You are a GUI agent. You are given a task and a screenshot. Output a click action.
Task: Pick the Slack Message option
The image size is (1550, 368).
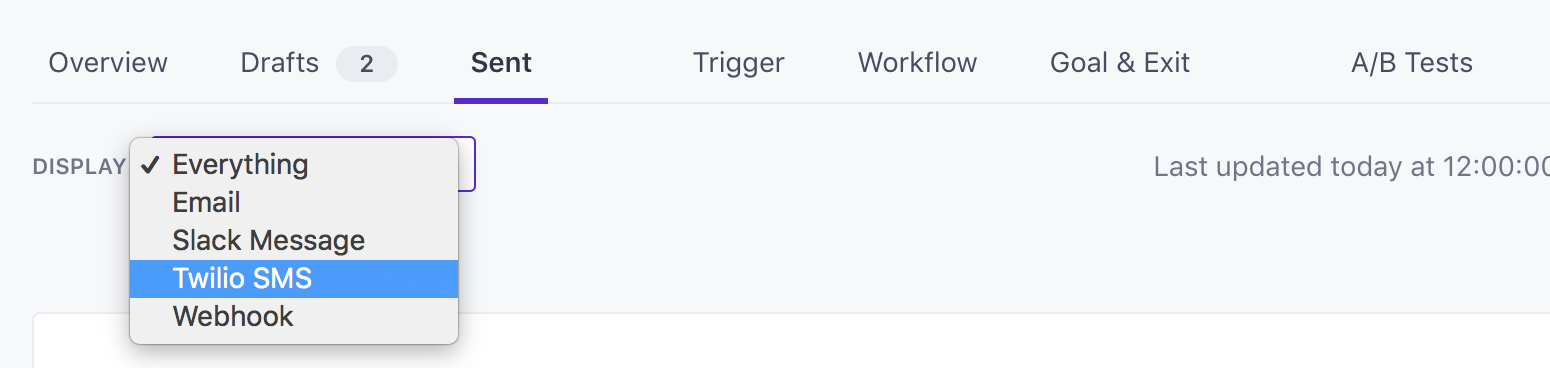click(294, 240)
